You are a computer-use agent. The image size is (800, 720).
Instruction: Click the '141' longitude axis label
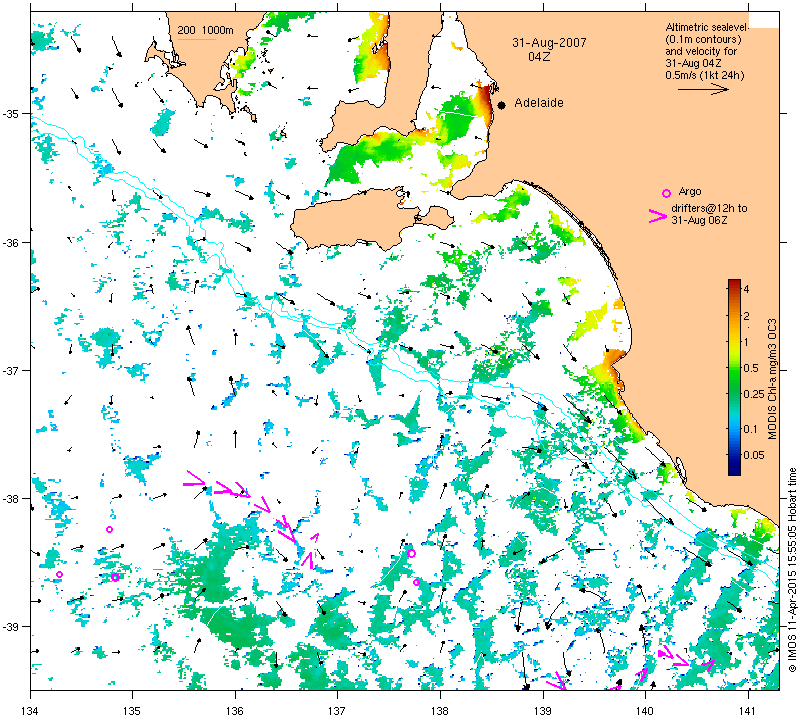click(748, 710)
